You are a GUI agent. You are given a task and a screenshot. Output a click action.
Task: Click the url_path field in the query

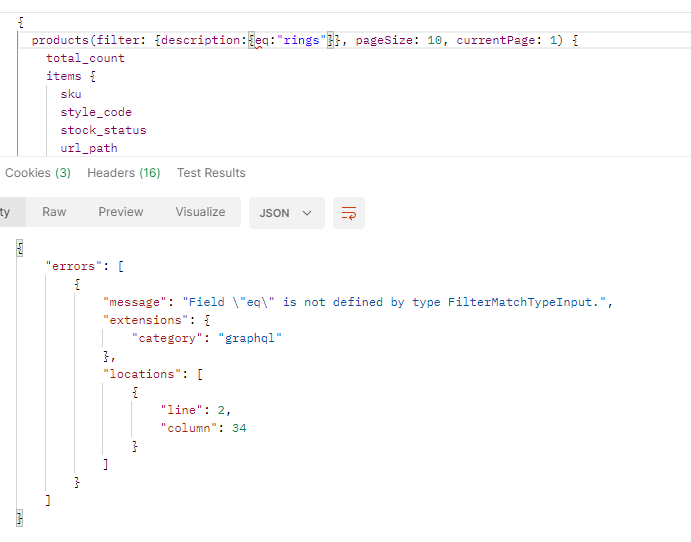pyautogui.click(x=89, y=149)
